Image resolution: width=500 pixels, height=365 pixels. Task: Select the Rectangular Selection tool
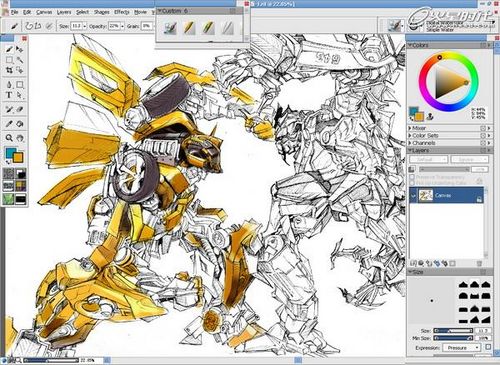[9, 60]
